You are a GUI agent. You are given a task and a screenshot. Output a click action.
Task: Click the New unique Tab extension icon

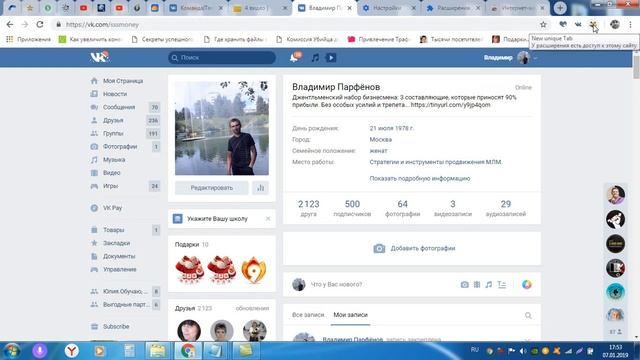point(593,25)
